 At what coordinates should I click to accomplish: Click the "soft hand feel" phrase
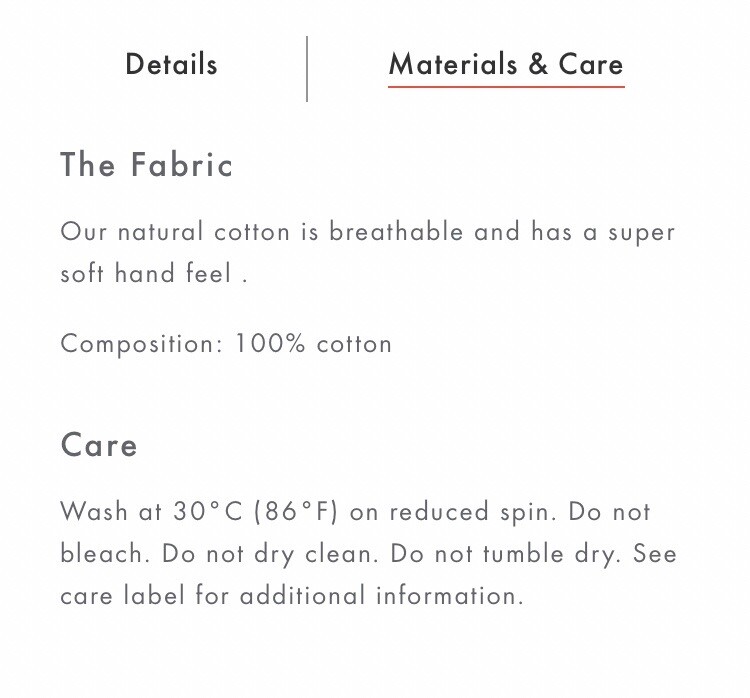146,274
